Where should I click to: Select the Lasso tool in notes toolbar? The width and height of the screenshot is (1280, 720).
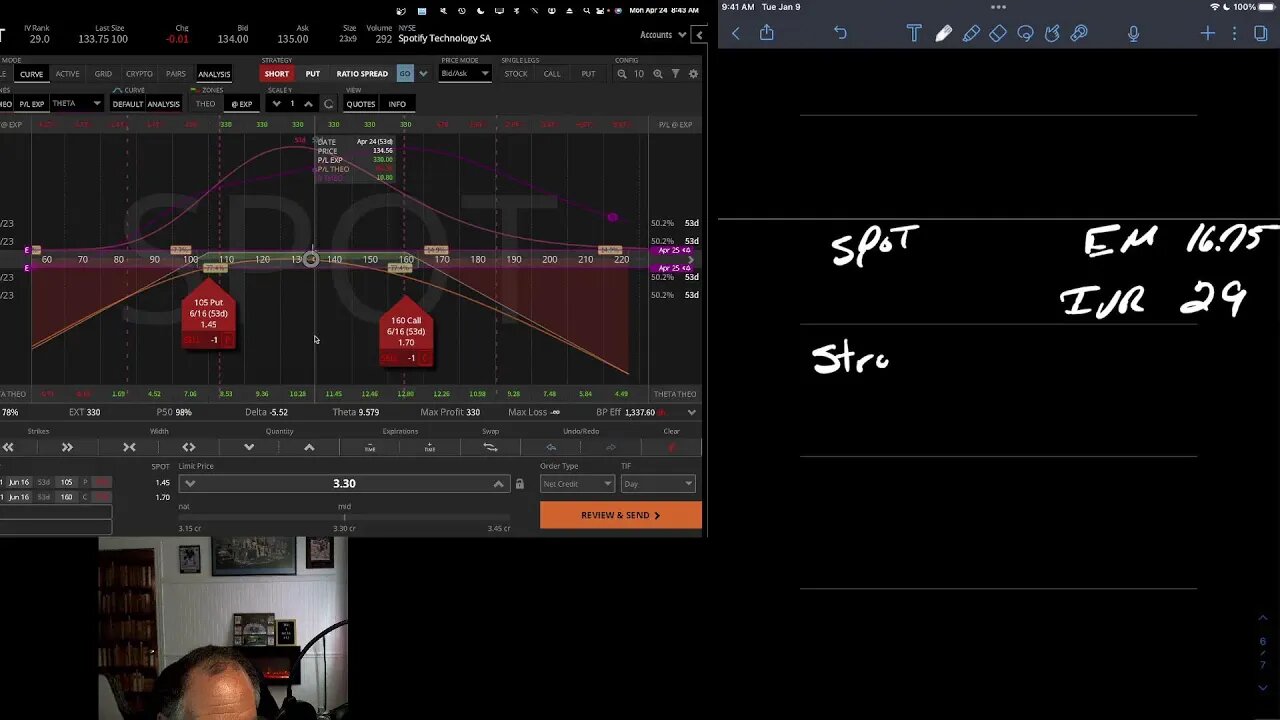click(1025, 33)
